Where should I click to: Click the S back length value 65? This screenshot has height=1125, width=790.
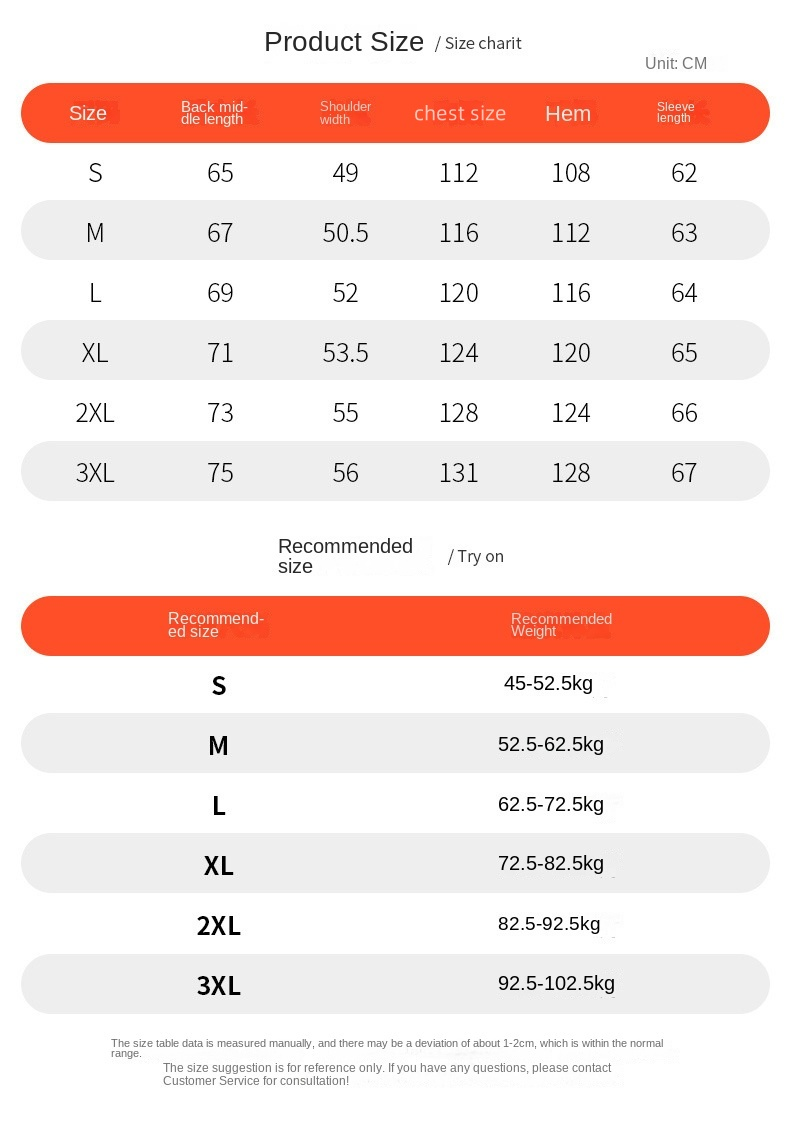coord(220,173)
